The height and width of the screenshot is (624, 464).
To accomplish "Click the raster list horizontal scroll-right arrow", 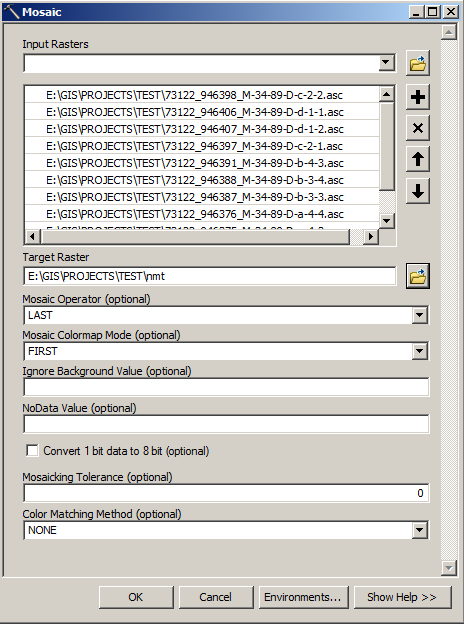I will pyautogui.click(x=371, y=236).
